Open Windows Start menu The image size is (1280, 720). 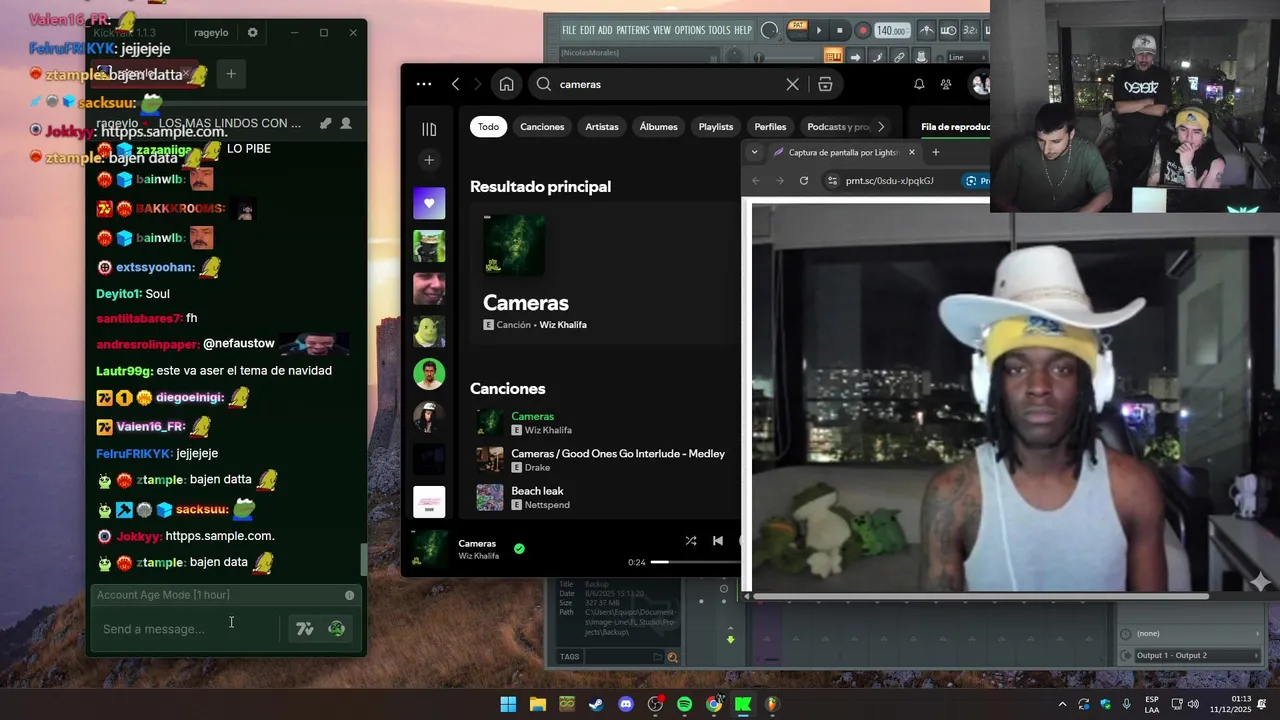coord(508,704)
